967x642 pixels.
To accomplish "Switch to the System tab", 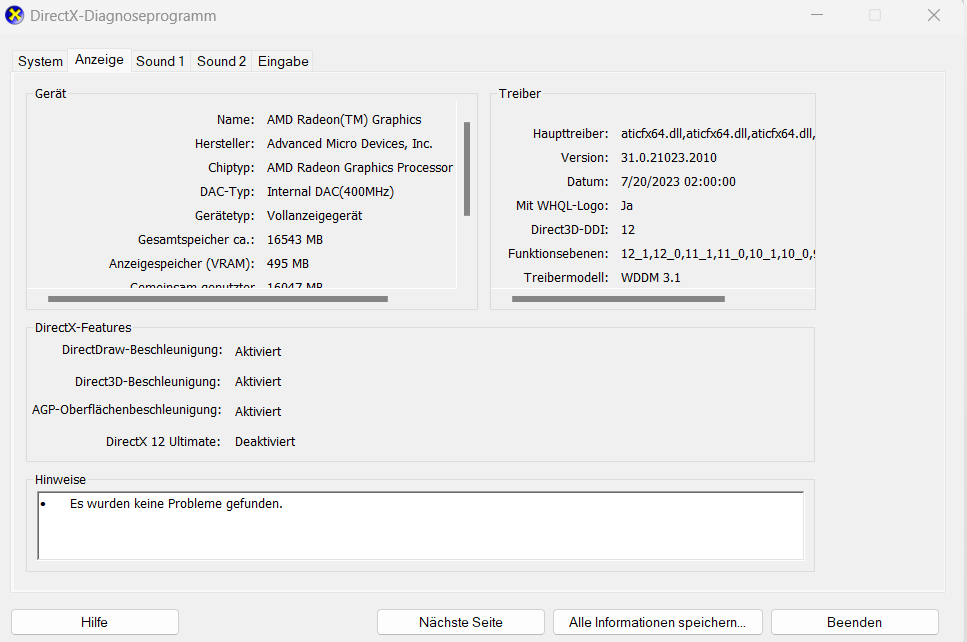I will click(40, 61).
